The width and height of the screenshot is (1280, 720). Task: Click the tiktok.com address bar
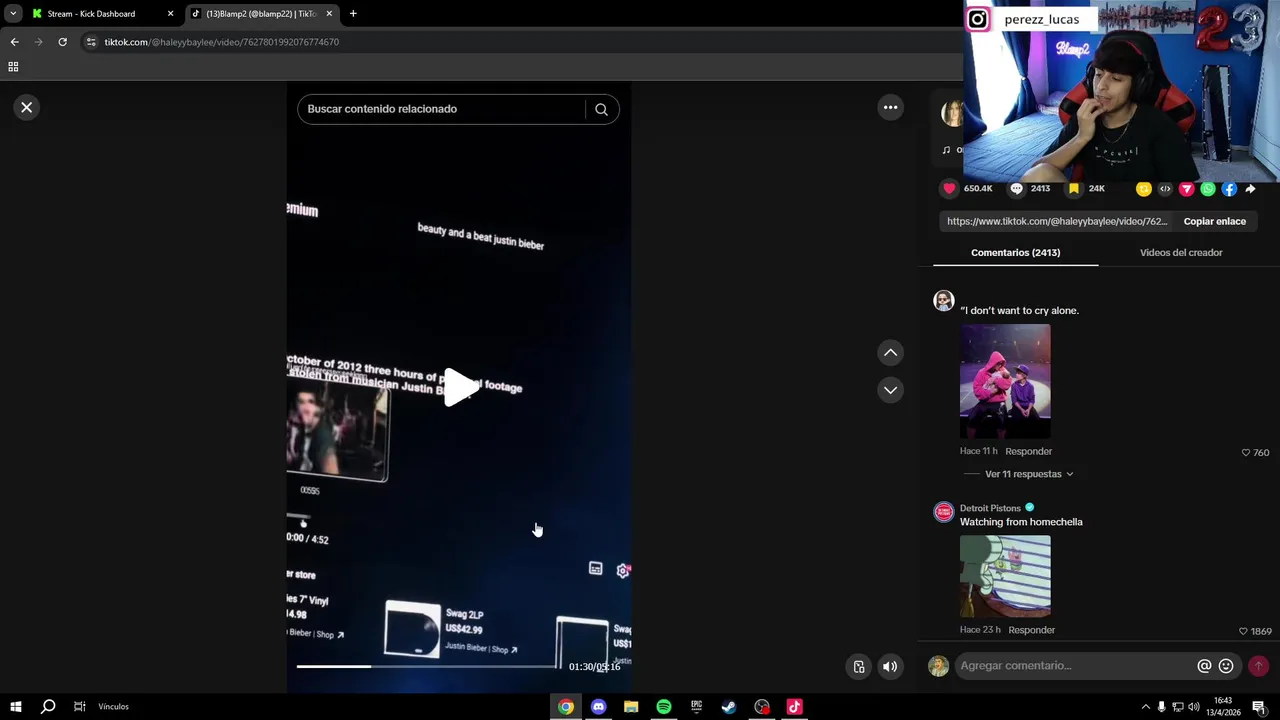[x=520, y=42]
